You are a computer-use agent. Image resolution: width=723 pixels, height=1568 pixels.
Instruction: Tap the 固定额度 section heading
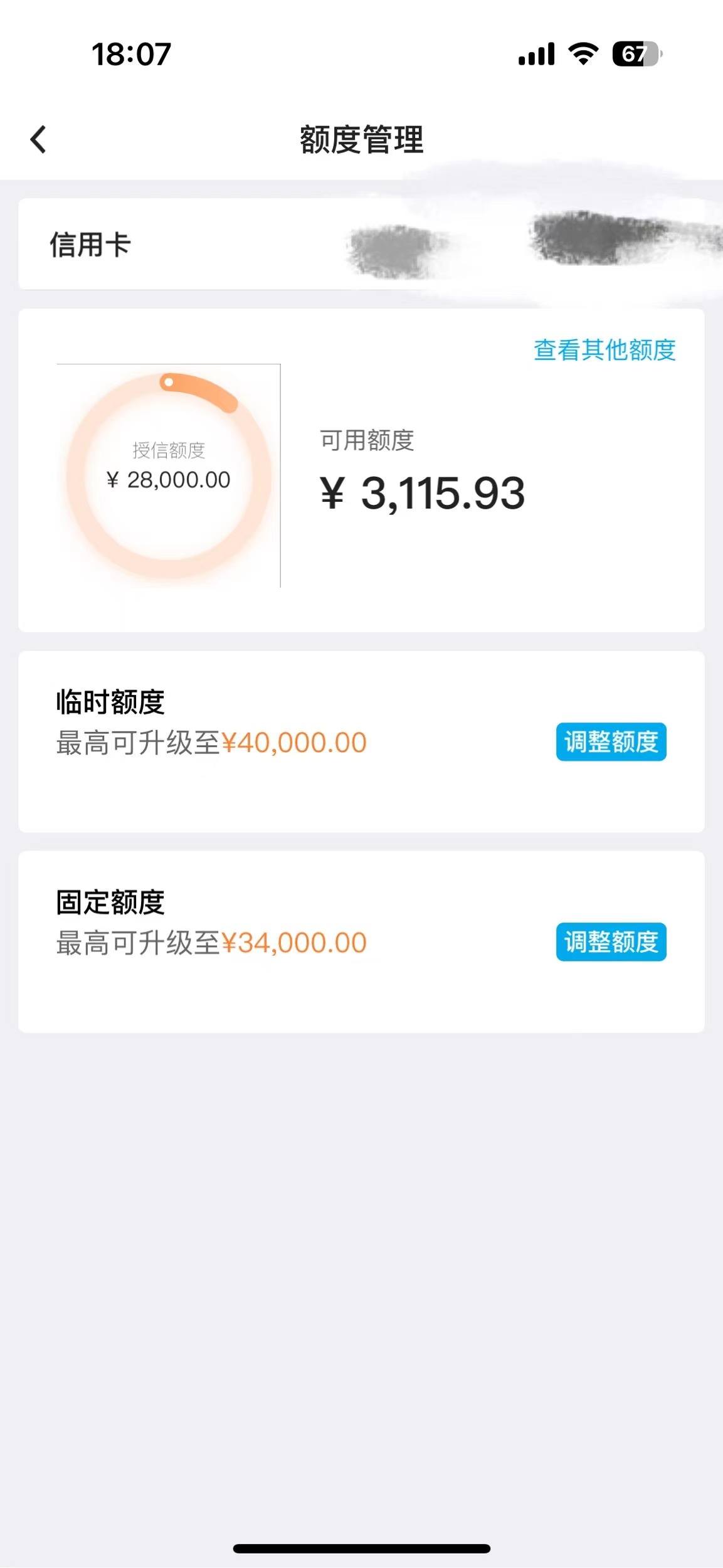click(110, 902)
